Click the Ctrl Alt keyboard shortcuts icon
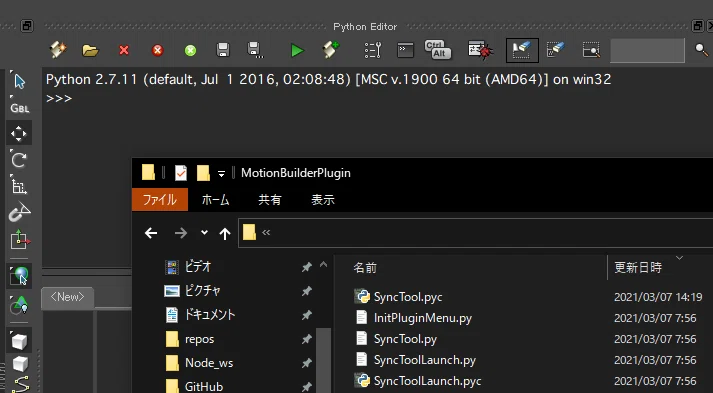Image resolution: width=713 pixels, height=393 pixels. coord(437,50)
